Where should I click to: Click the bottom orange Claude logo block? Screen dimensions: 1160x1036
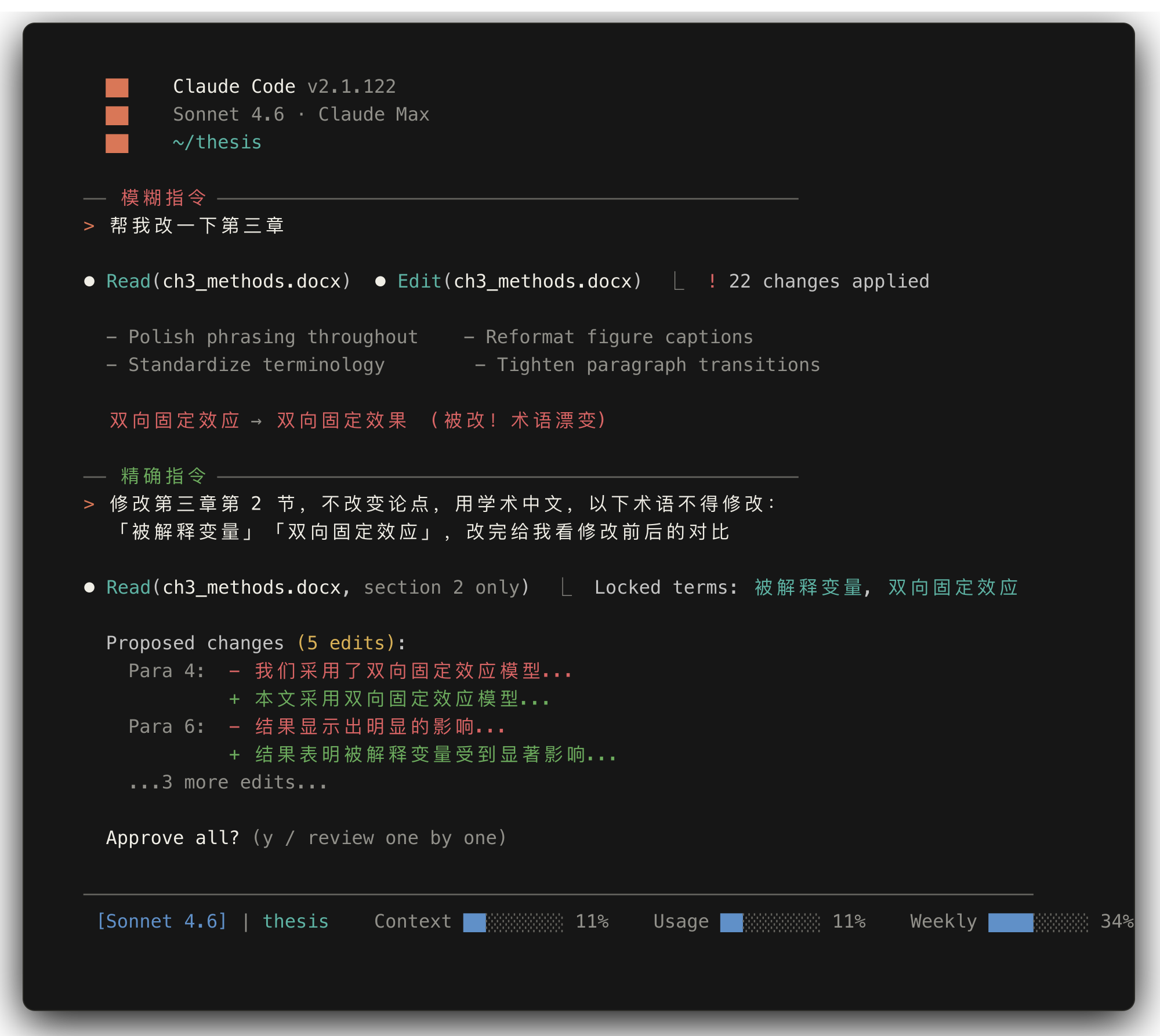tap(117, 143)
